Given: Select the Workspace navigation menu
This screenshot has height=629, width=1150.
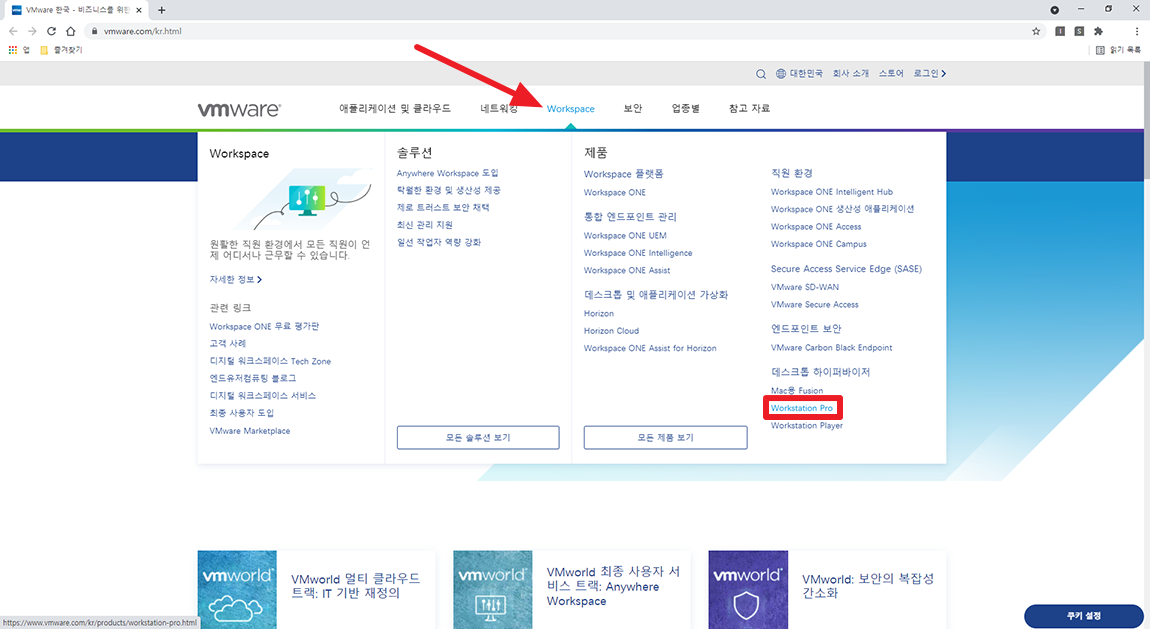Looking at the screenshot, I should coord(571,108).
